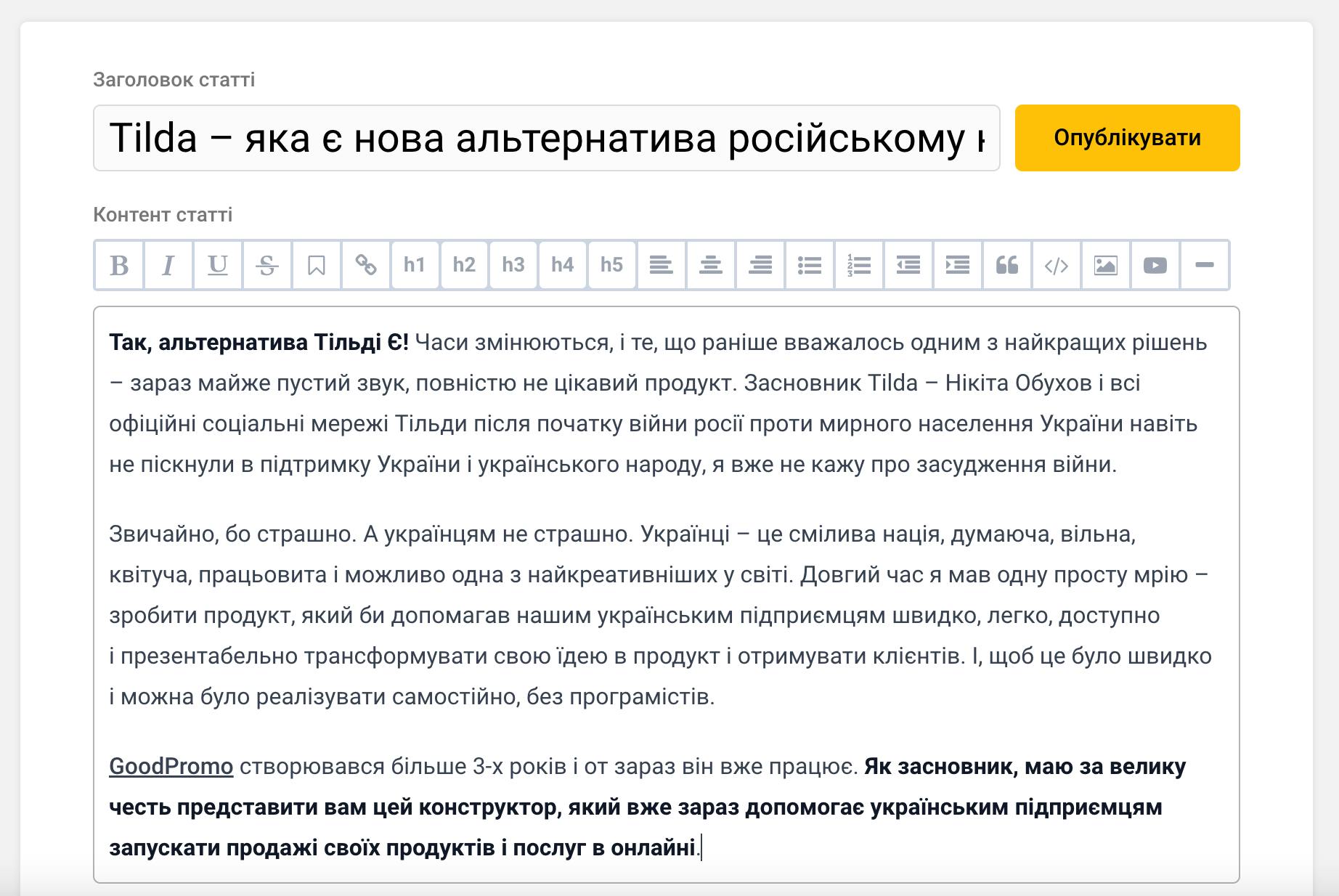Insert a bulleted list

[810, 265]
